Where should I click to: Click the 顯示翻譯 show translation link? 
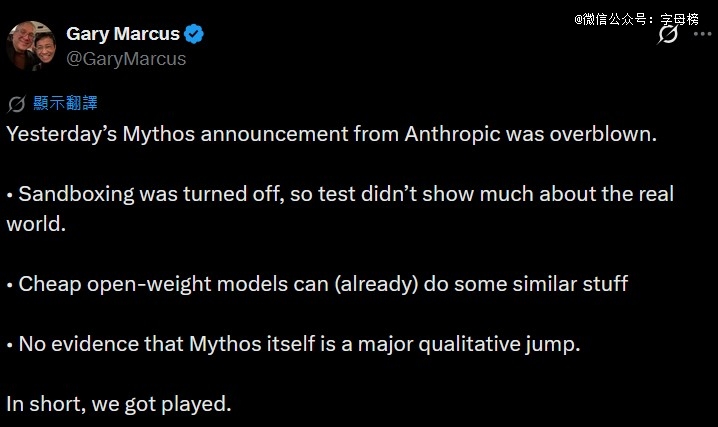click(65, 104)
